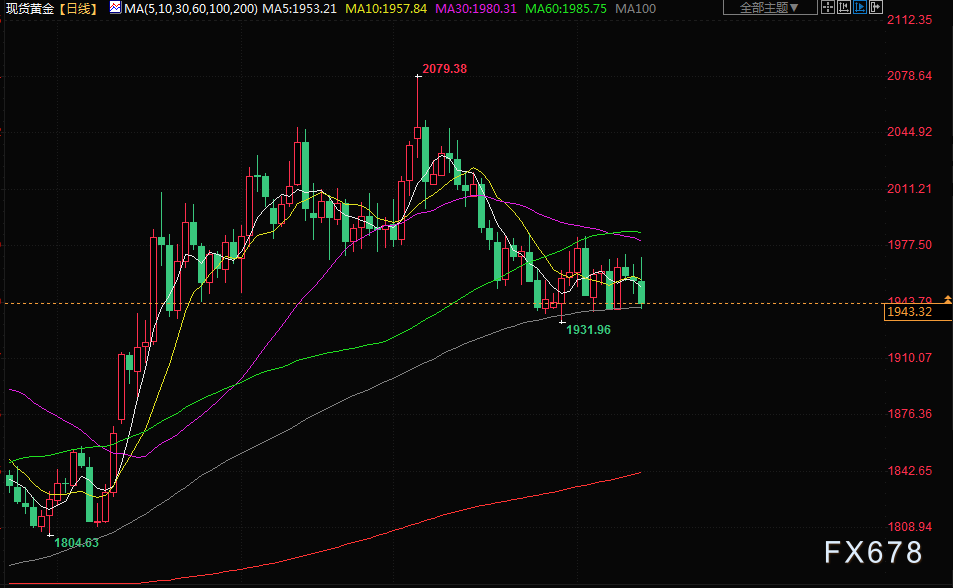Click the 1804.63 low price marker
This screenshot has width=953, height=588.
77,542
